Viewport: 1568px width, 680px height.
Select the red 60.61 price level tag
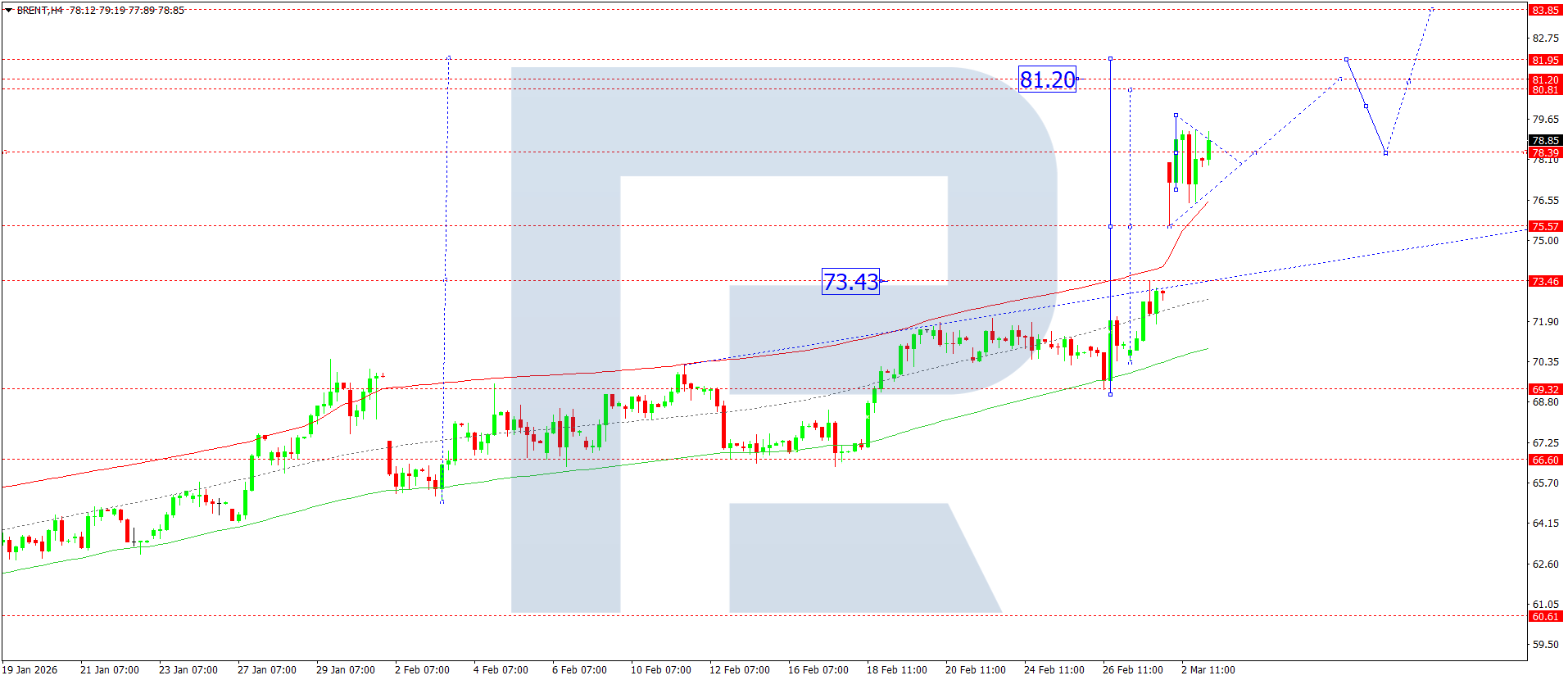(x=1545, y=617)
